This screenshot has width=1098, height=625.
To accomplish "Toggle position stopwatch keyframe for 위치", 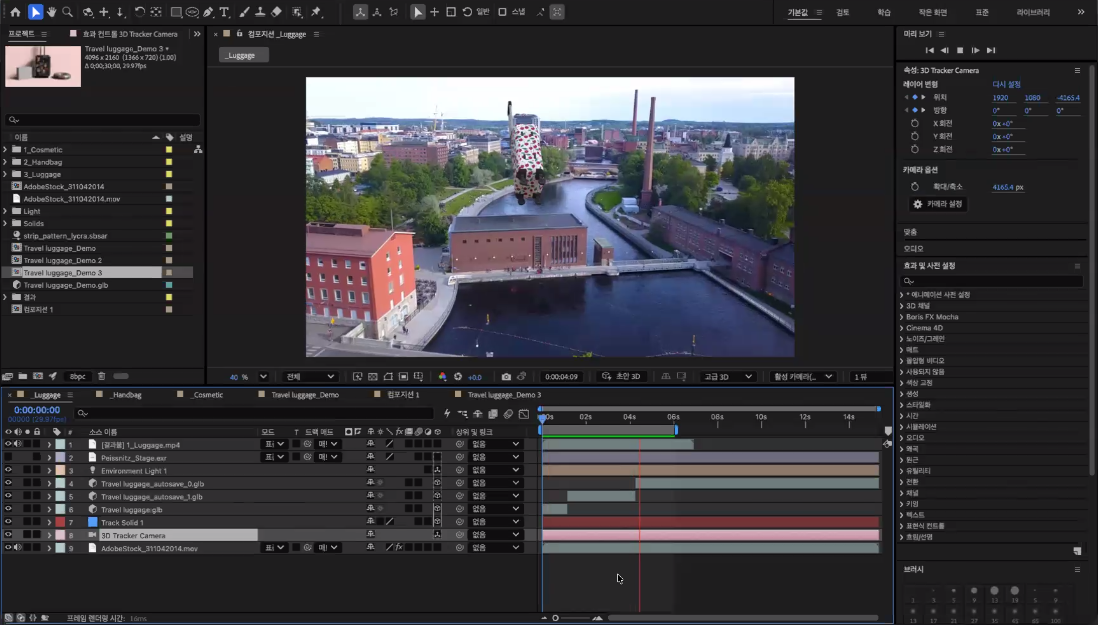I will pyautogui.click(x=915, y=97).
